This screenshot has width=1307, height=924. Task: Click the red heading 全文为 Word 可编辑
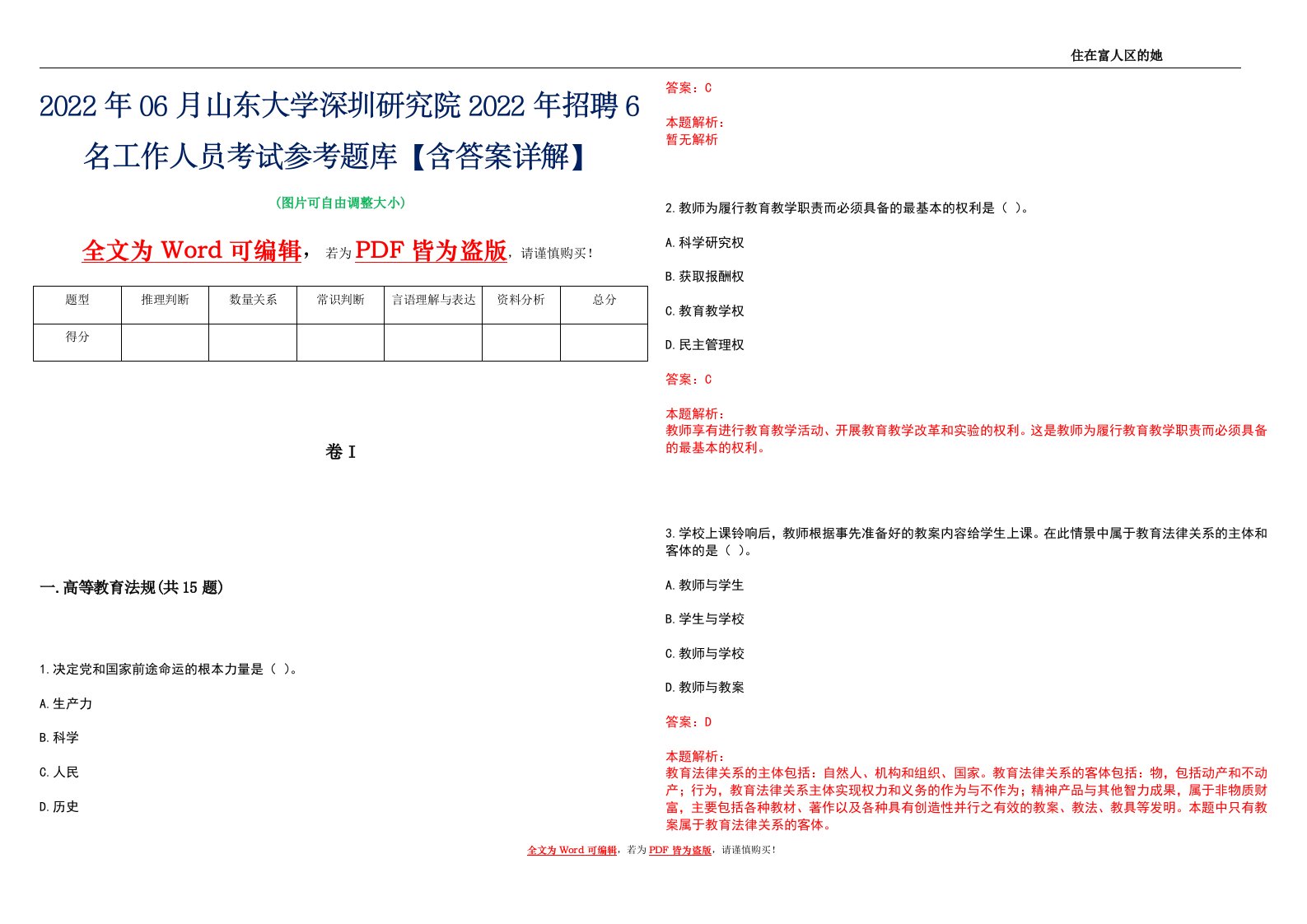pos(192,250)
